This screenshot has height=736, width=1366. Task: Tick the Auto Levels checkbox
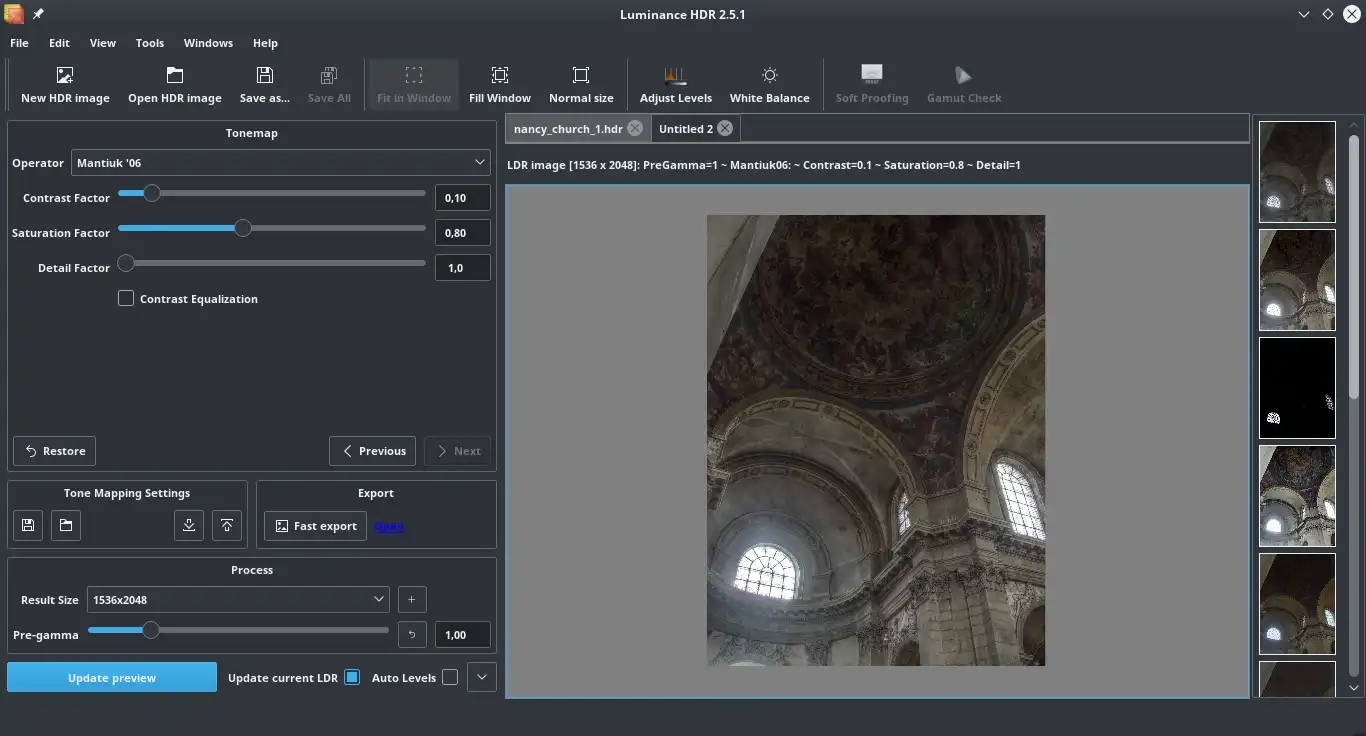(450, 677)
